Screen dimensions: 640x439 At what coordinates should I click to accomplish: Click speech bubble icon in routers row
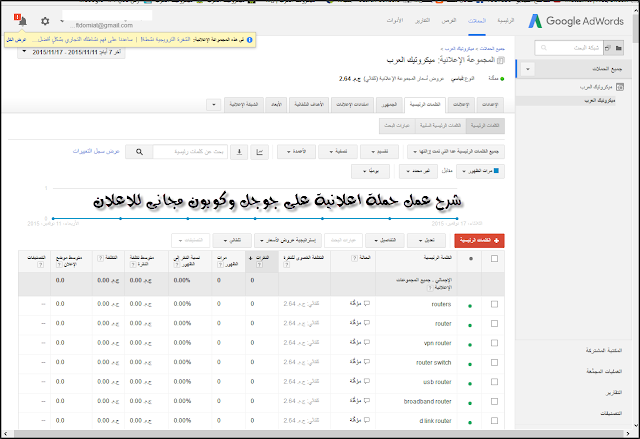367,303
